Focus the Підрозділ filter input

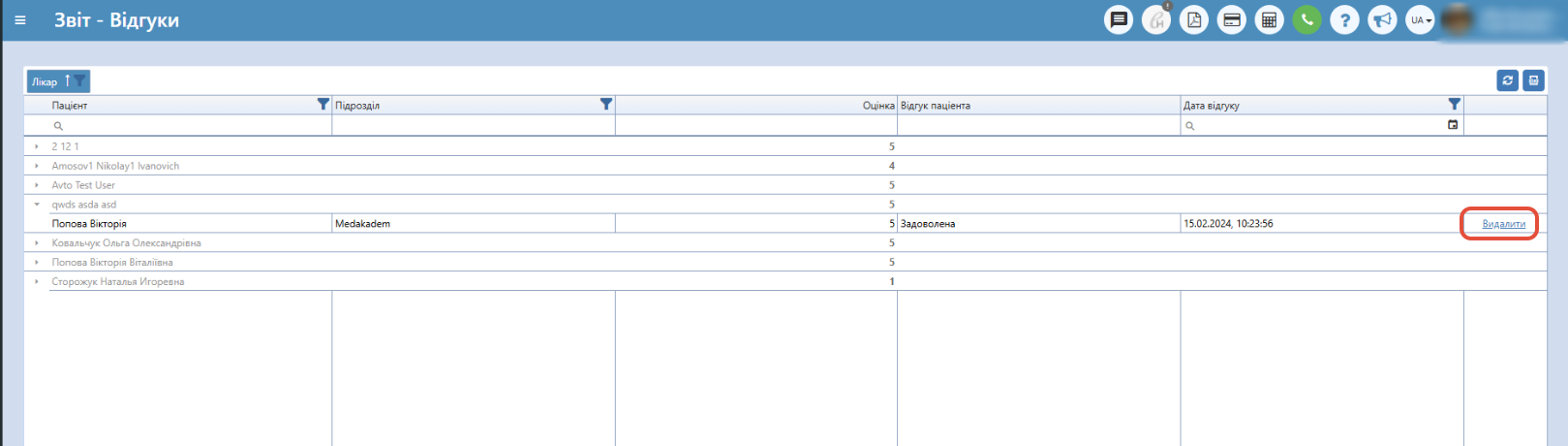(x=474, y=126)
